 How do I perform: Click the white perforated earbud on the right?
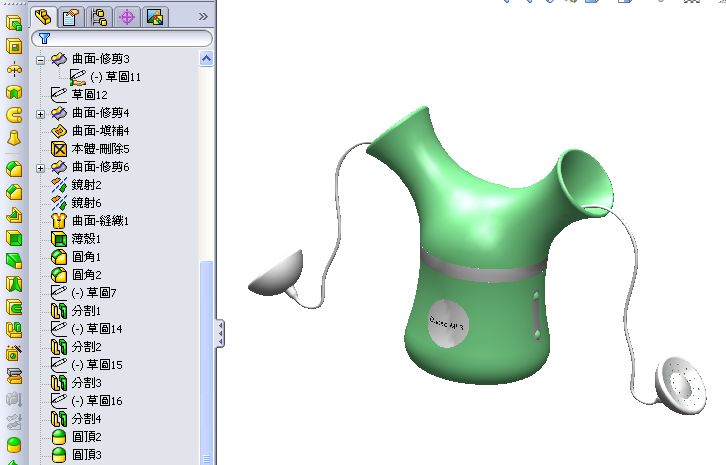[681, 385]
